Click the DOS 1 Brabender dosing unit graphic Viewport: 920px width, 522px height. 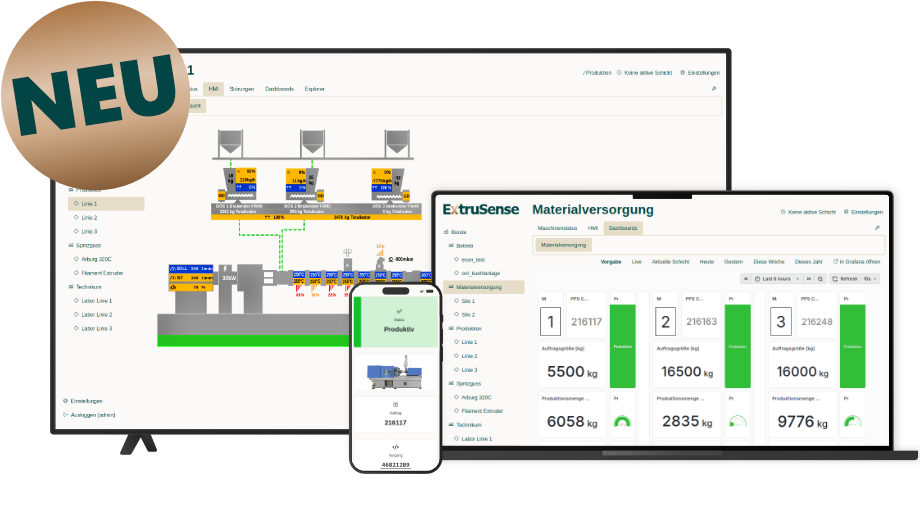[238, 185]
